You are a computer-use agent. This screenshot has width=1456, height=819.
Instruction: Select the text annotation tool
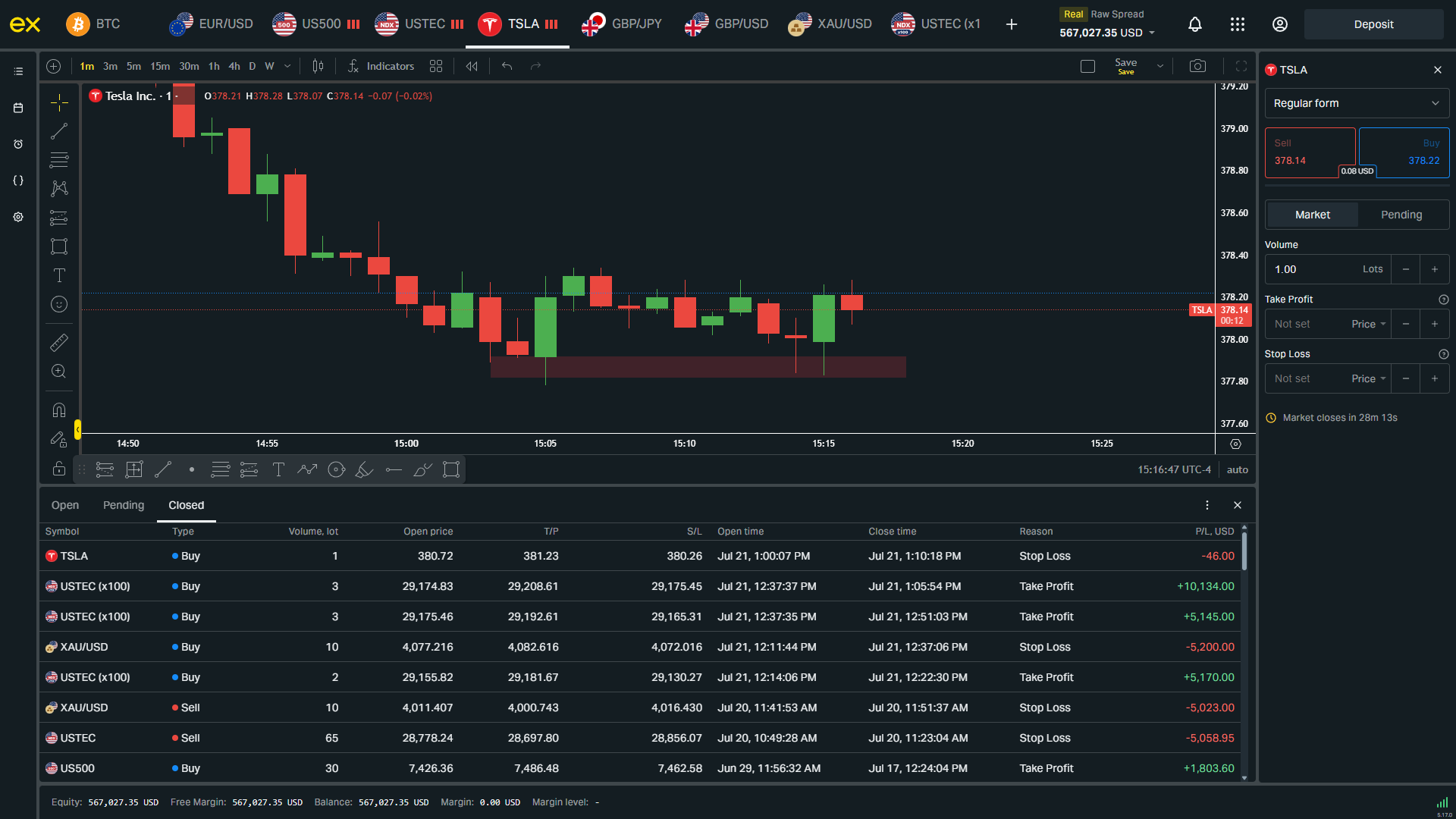(x=59, y=275)
